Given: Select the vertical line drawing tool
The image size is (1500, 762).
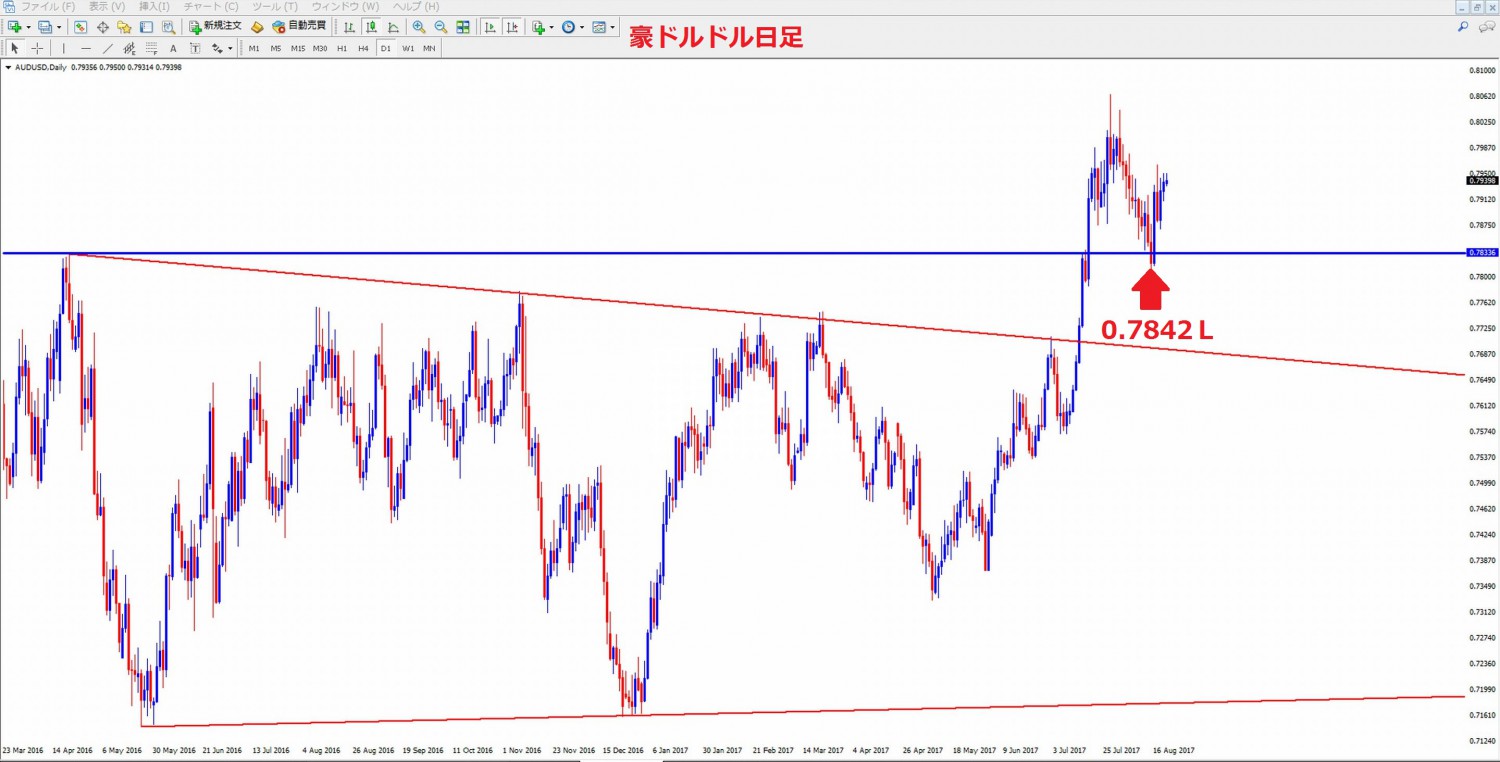Looking at the screenshot, I should coord(64,48).
